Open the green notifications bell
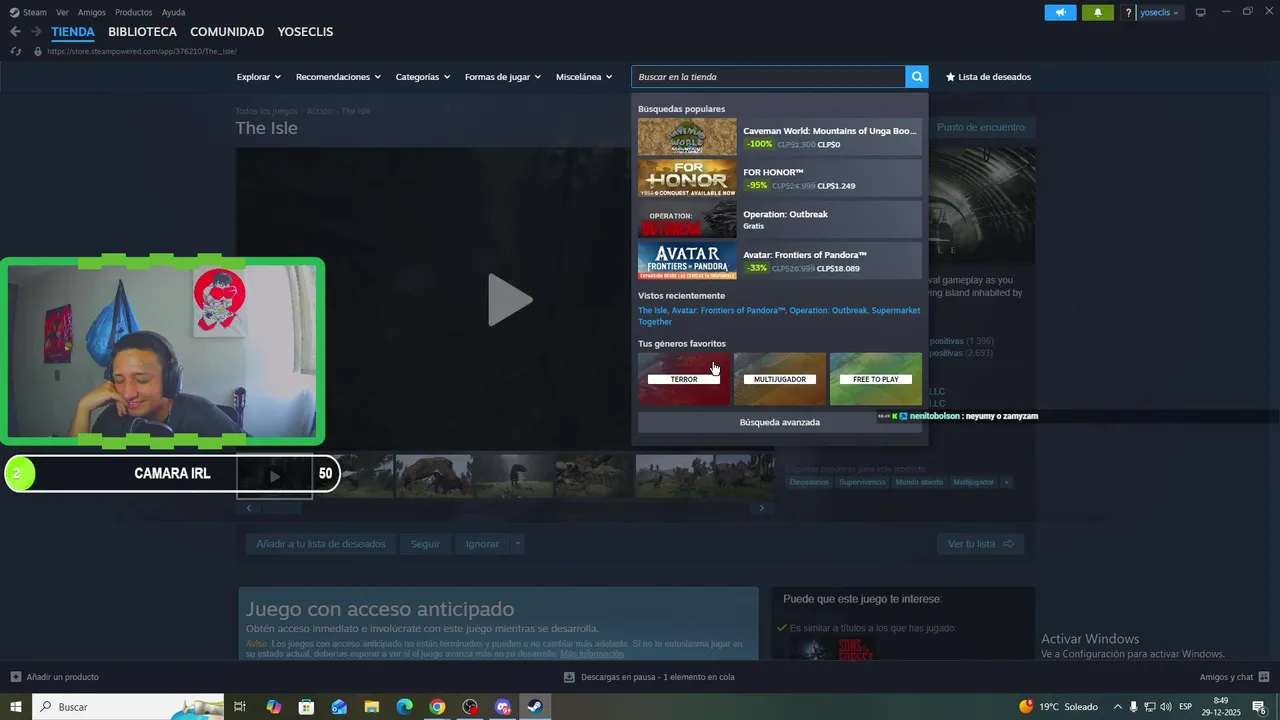The height and width of the screenshot is (720, 1280). 1098,12
